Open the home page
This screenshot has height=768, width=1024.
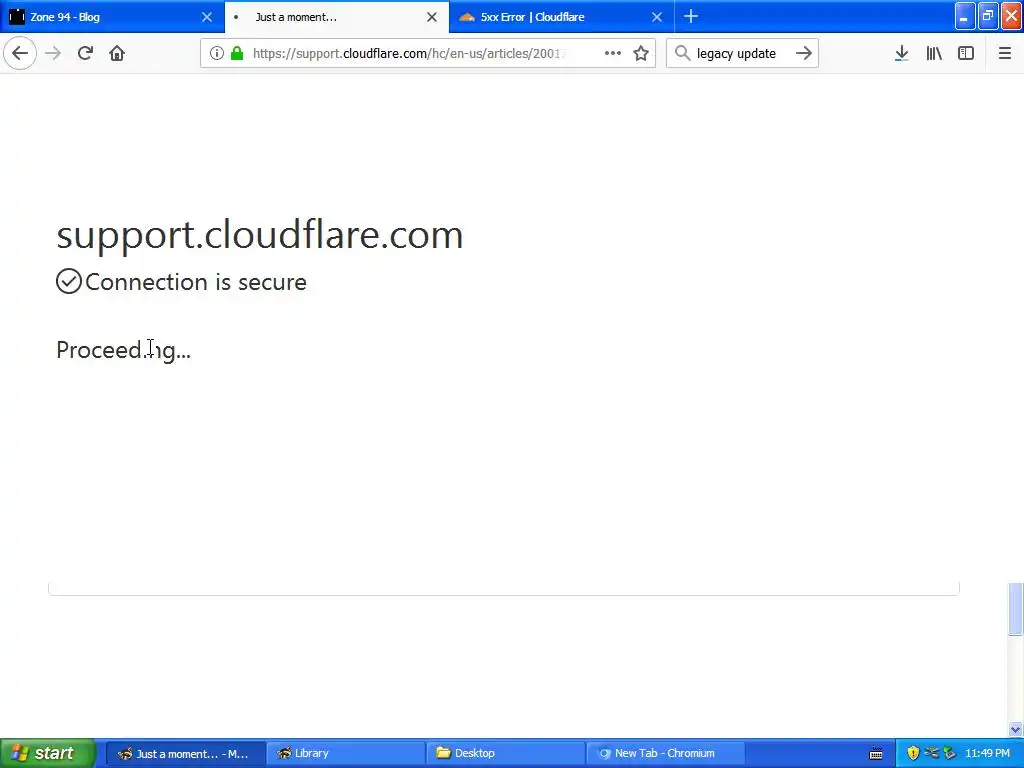pyautogui.click(x=117, y=53)
